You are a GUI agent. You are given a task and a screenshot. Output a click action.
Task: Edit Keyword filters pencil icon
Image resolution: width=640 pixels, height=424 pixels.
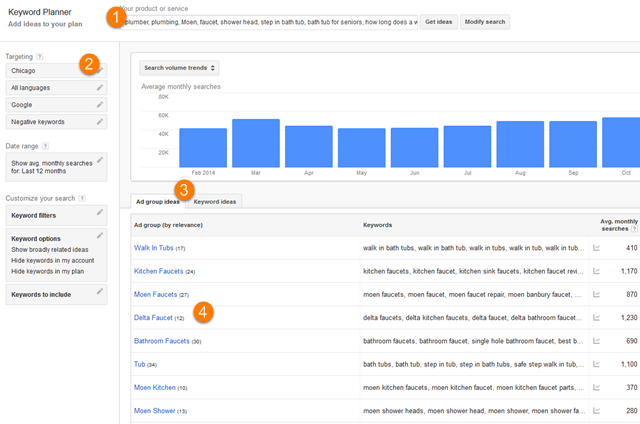tap(100, 212)
